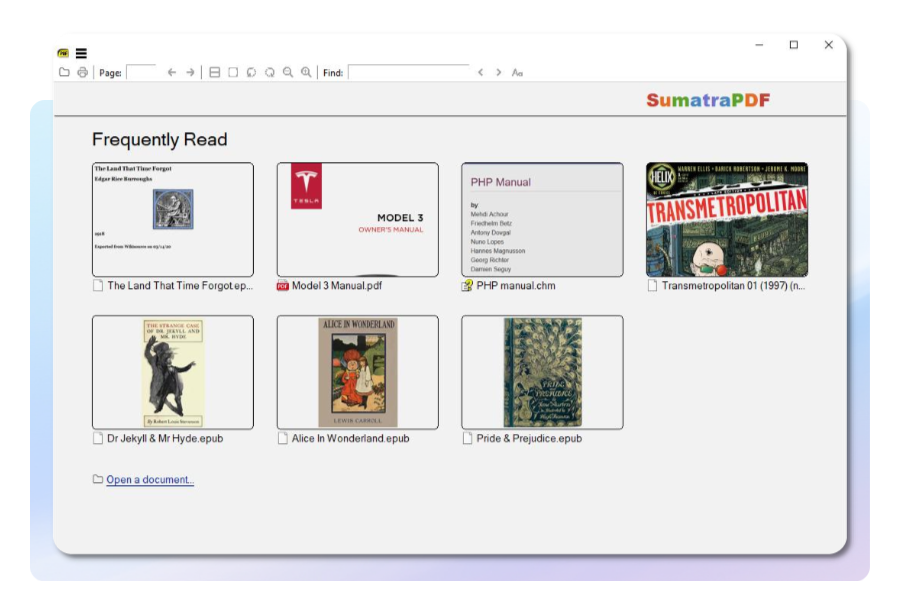The height and width of the screenshot is (600, 900).
Task: Close the SumatraPDF window
Action: tap(828, 45)
